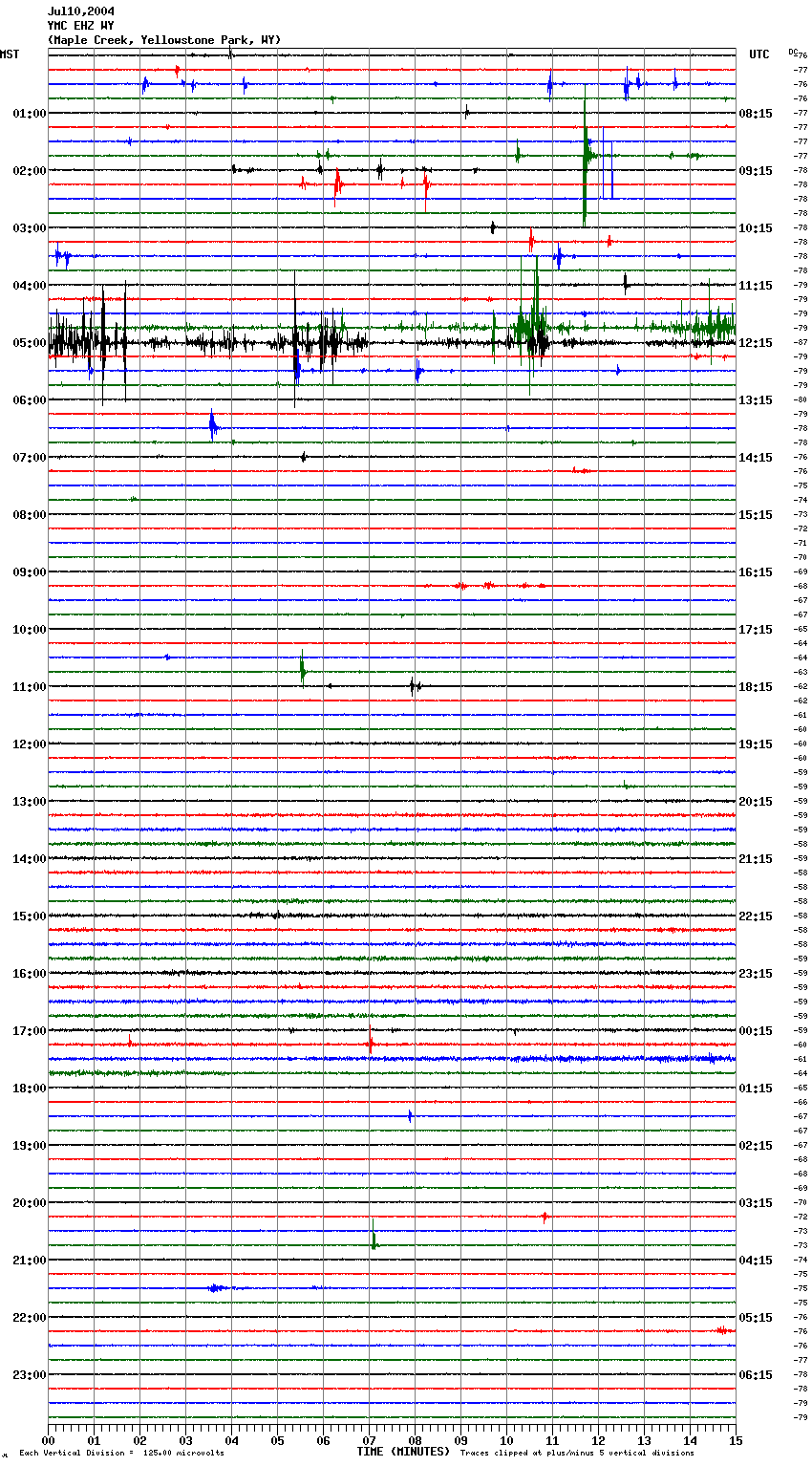
Task: Click the 03:00 MST time label
Action: pos(30,228)
